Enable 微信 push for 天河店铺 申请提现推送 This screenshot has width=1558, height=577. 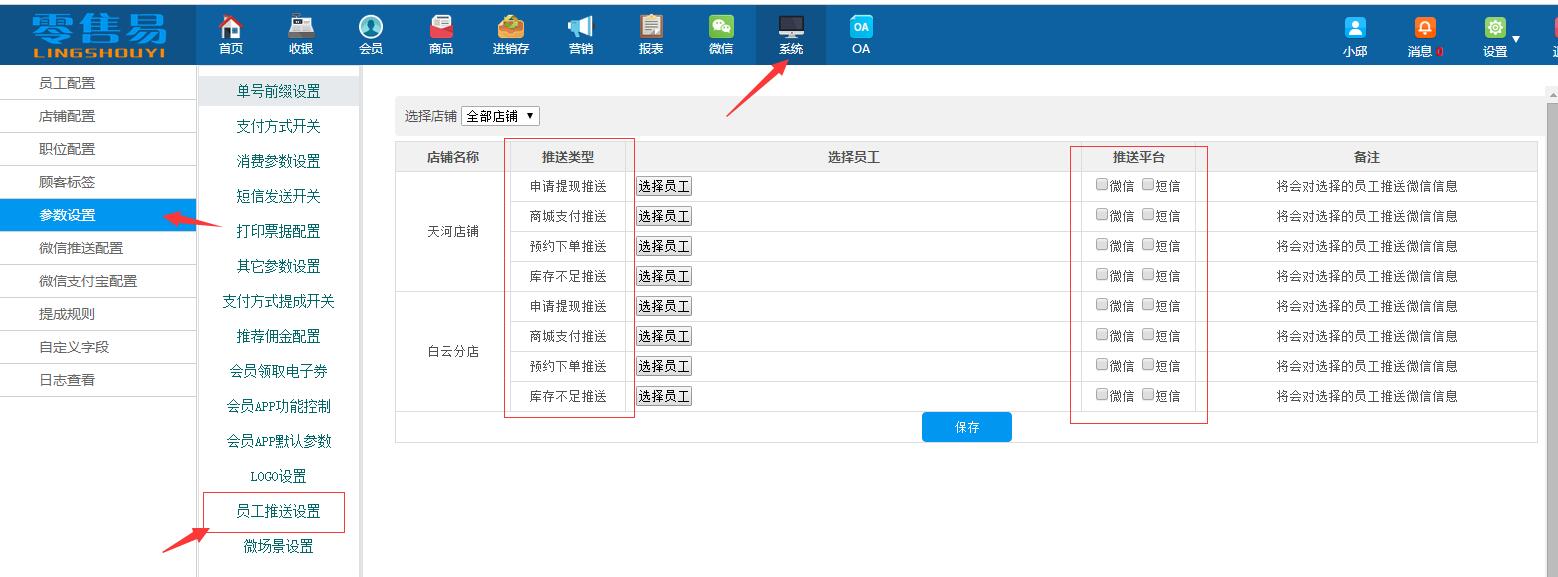(x=1100, y=186)
